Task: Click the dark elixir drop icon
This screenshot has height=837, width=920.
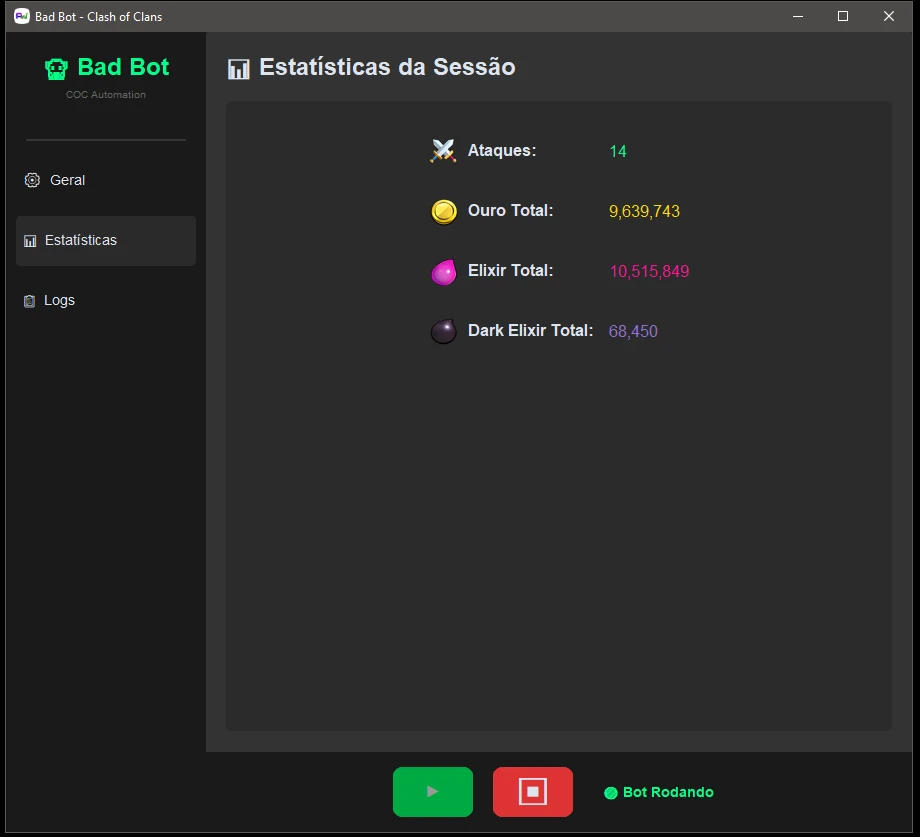Action: click(x=443, y=332)
